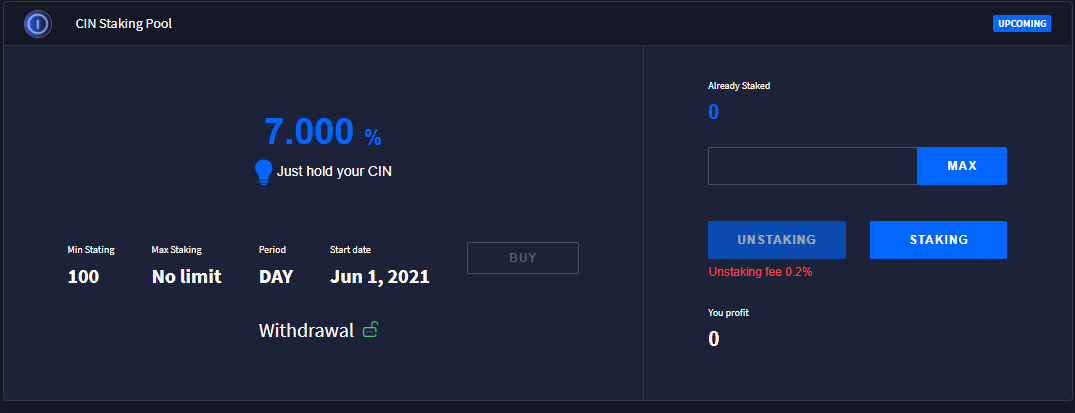Click the green unlocked padlock icon
The image size is (1075, 413).
click(x=370, y=329)
